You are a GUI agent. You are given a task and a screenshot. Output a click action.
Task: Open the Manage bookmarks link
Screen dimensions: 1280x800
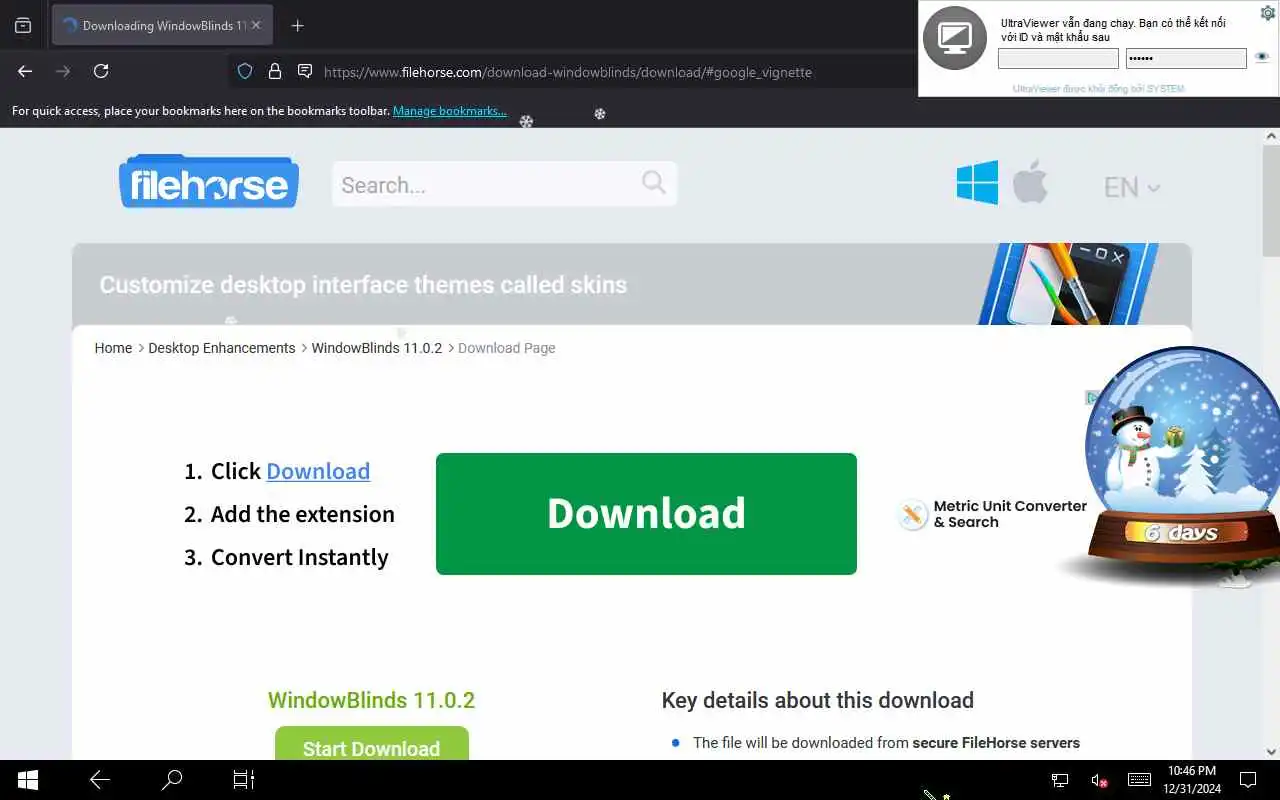pos(449,111)
